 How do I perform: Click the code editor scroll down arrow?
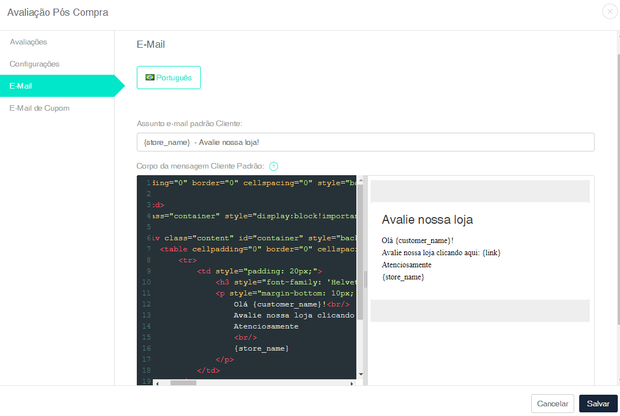click(361, 374)
